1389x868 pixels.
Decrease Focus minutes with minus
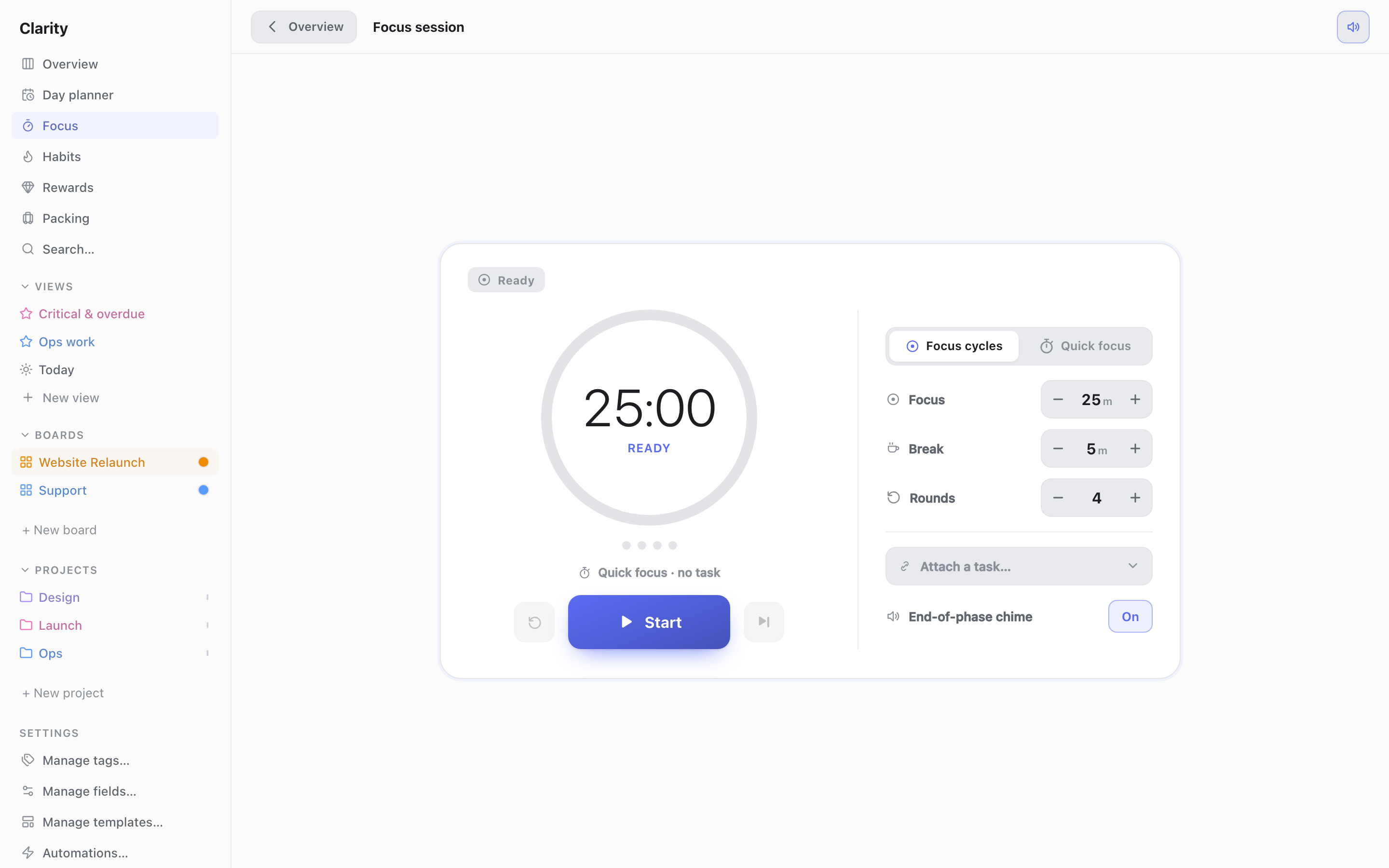pos(1058,400)
